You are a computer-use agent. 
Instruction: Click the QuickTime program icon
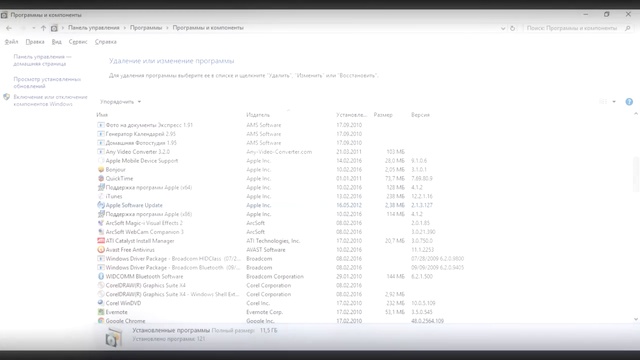click(101, 178)
